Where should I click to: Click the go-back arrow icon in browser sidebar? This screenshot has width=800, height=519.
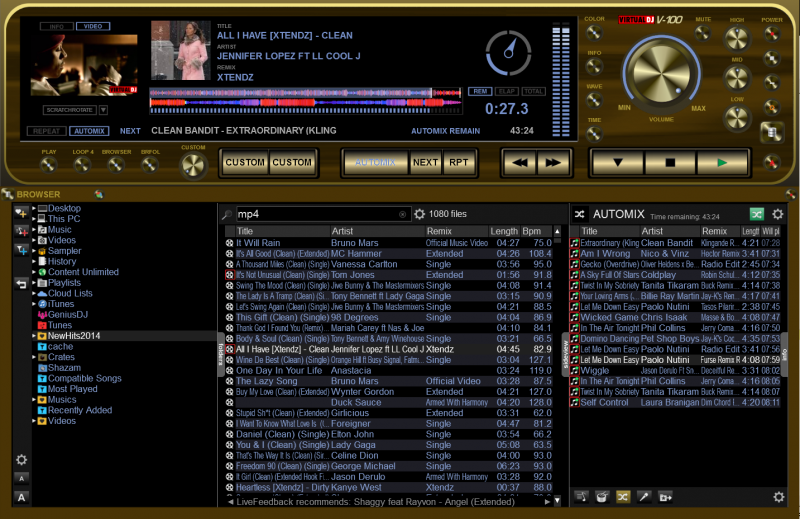(x=21, y=284)
